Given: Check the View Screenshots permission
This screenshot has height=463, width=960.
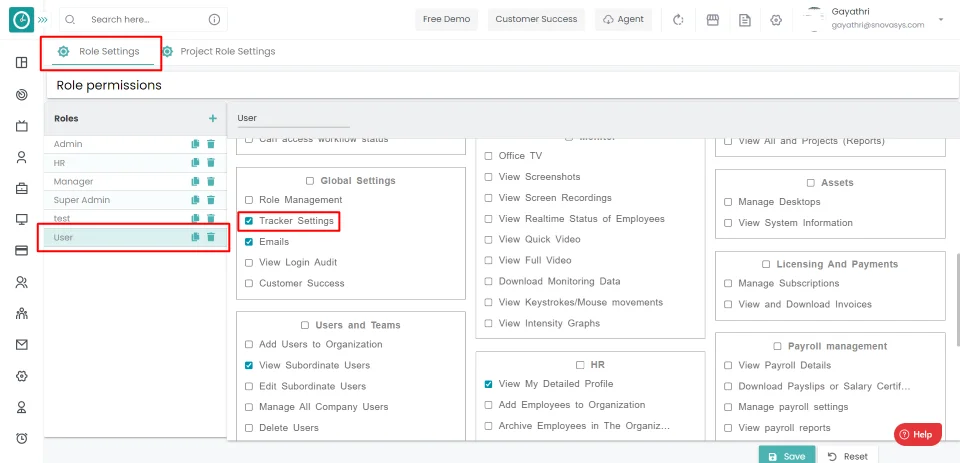Looking at the screenshot, I should [x=488, y=177].
